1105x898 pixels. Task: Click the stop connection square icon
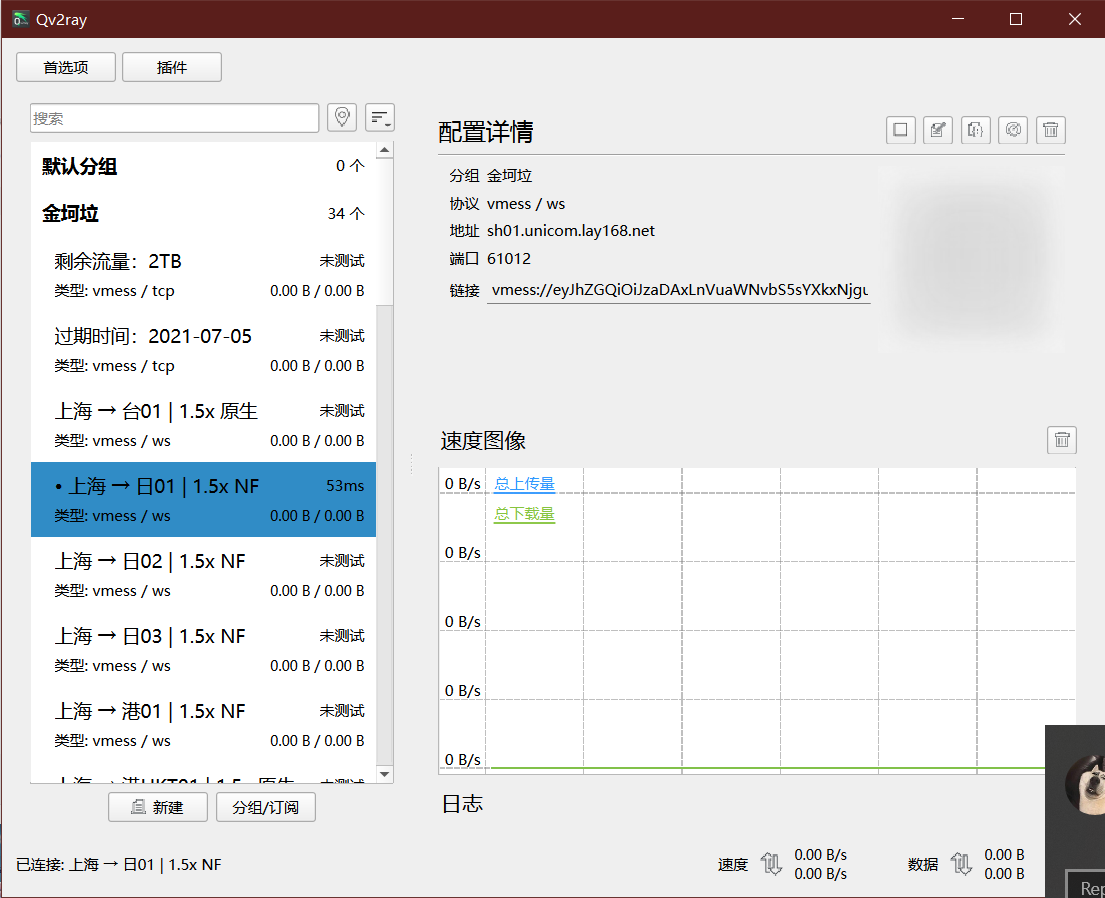(900, 130)
